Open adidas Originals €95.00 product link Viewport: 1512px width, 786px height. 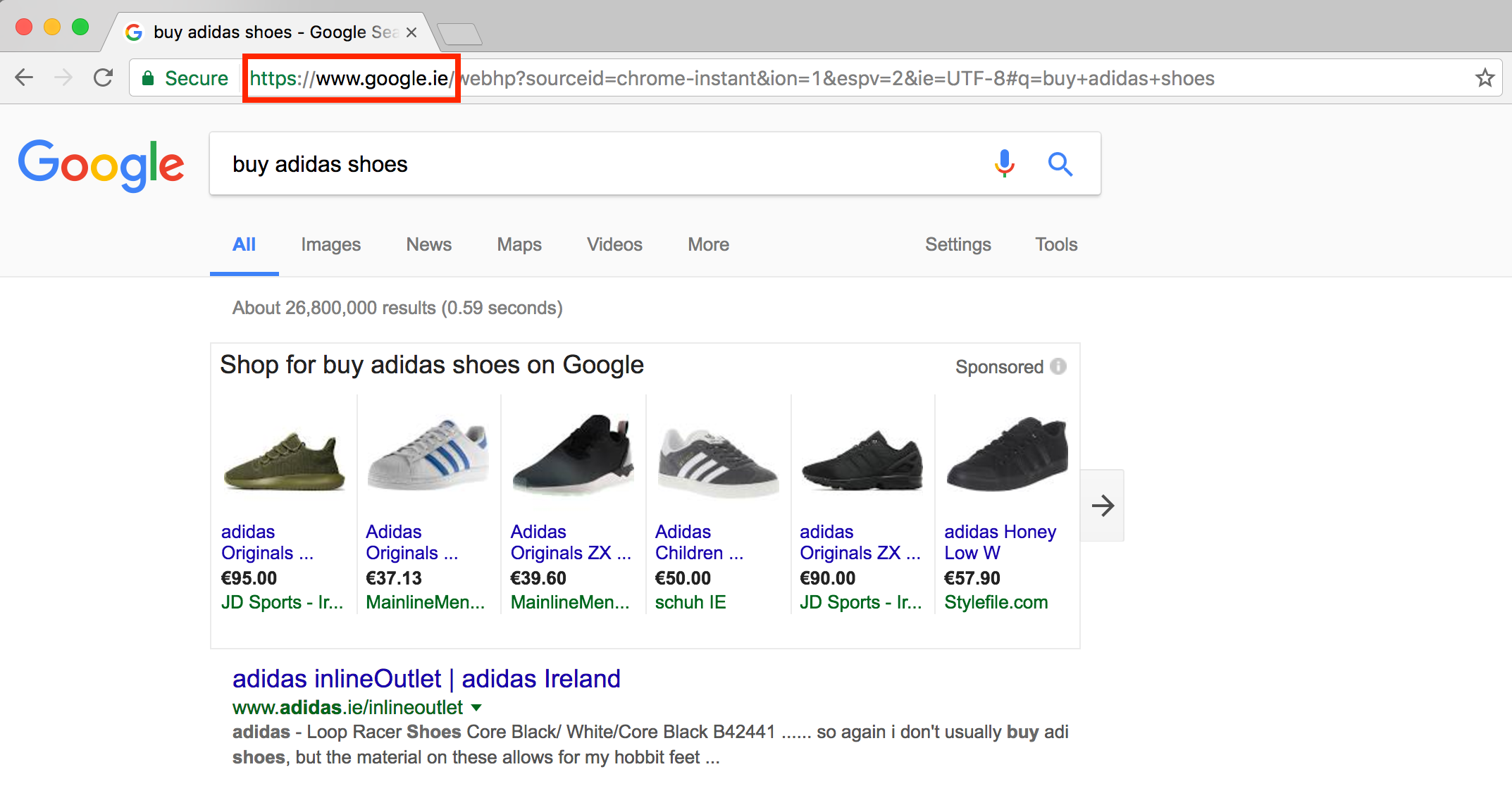[x=268, y=542]
